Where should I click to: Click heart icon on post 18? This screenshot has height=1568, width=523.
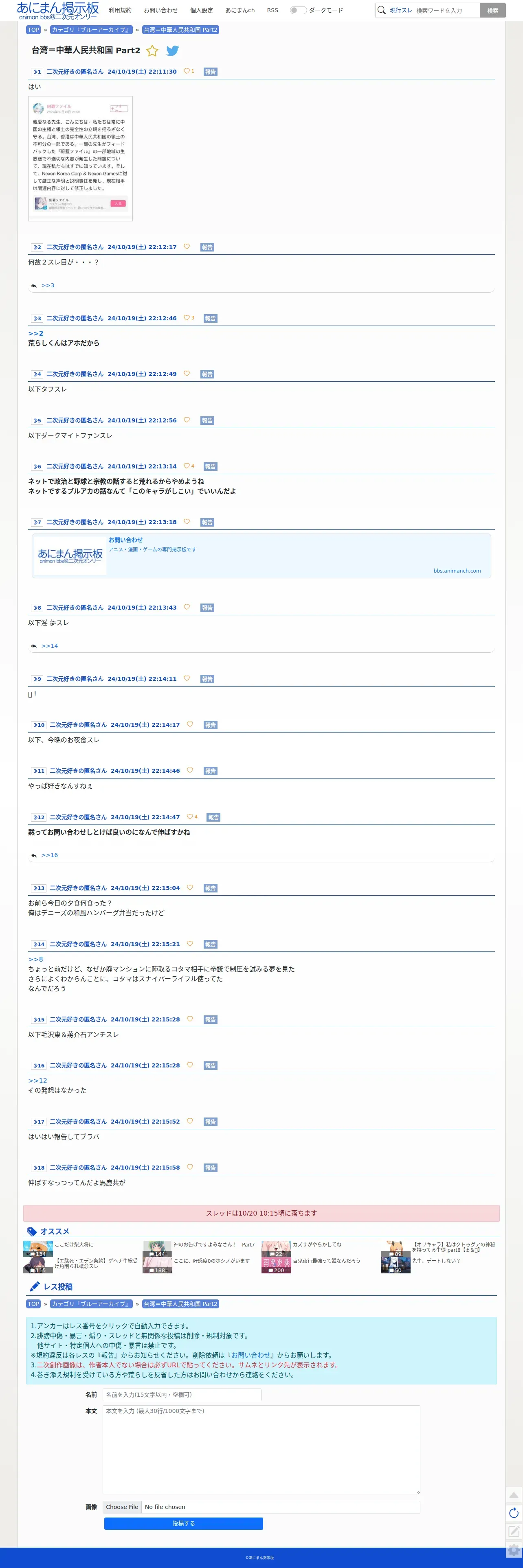tap(189, 1168)
